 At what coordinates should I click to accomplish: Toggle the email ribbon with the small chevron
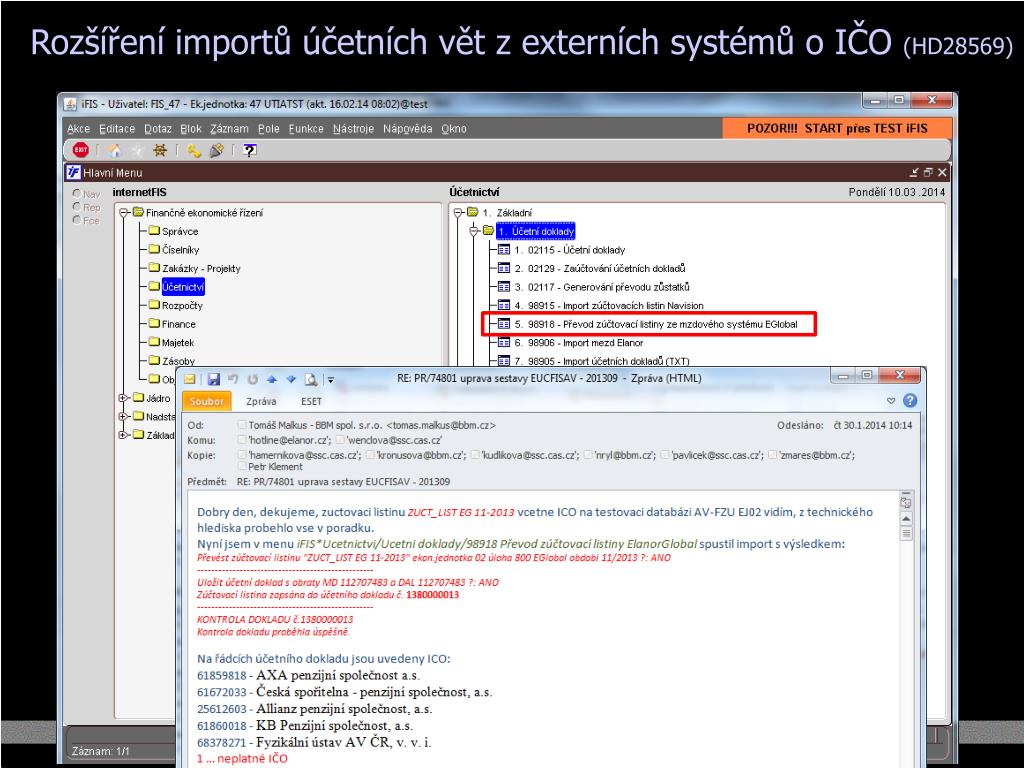[891, 400]
